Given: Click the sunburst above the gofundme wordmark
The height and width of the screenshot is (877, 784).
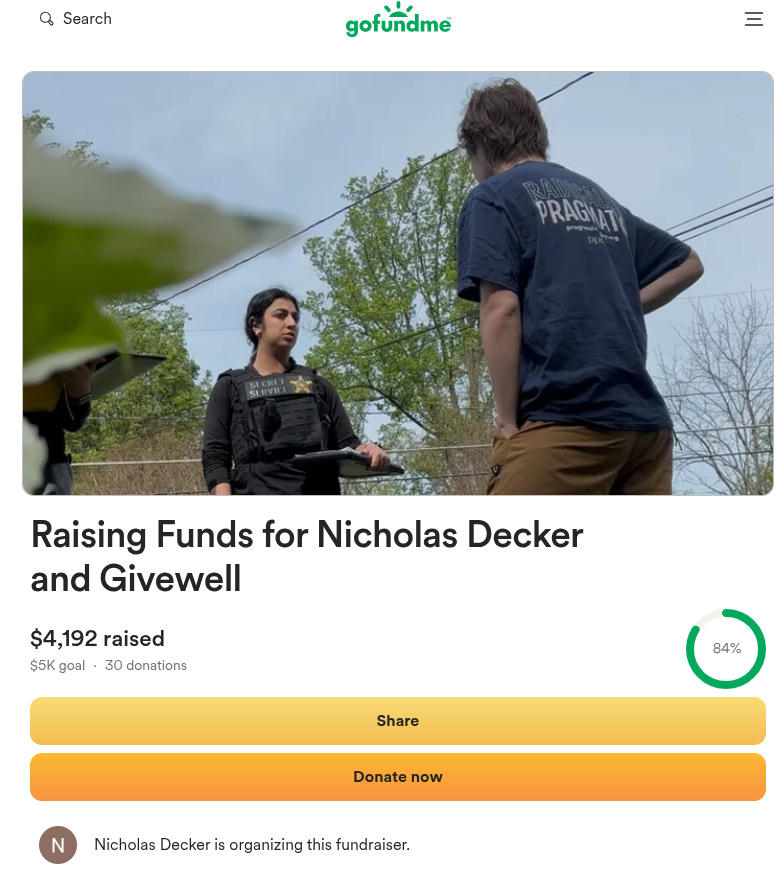Looking at the screenshot, I should coord(398,9).
